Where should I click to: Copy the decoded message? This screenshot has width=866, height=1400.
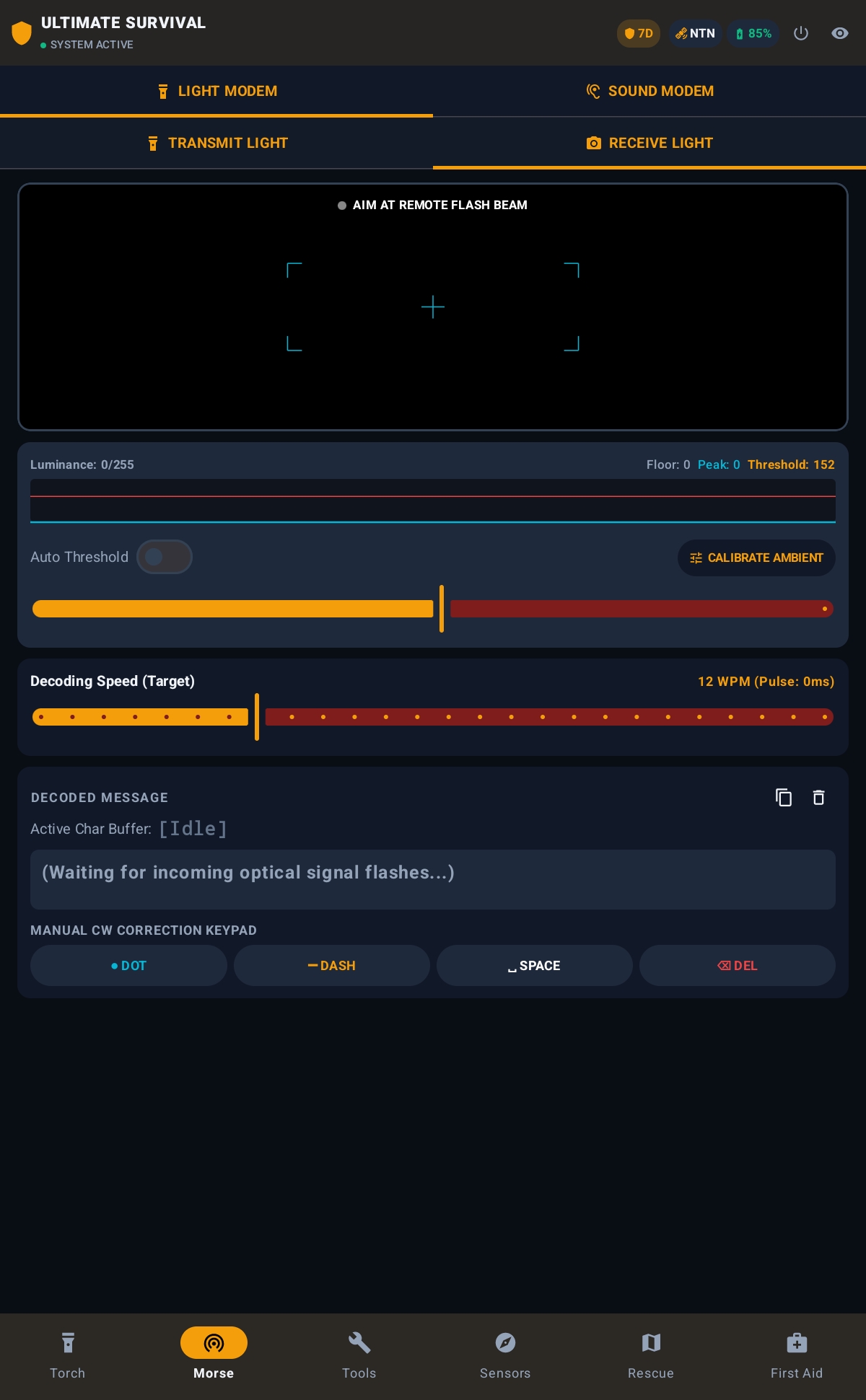pos(784,797)
